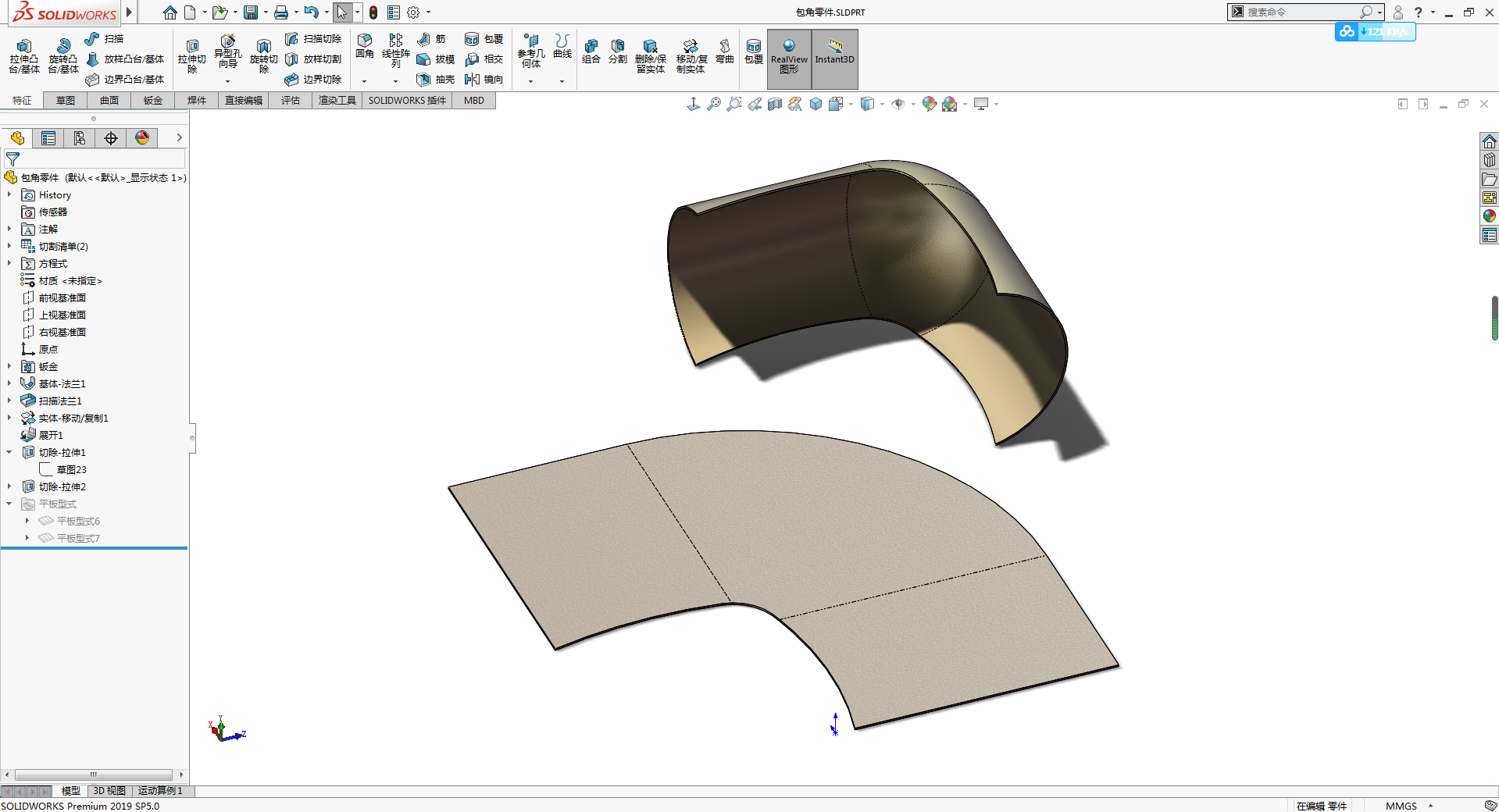Toggle the Hide/Show Items eye icon
Image resolution: width=1499 pixels, height=812 pixels.
[898, 104]
